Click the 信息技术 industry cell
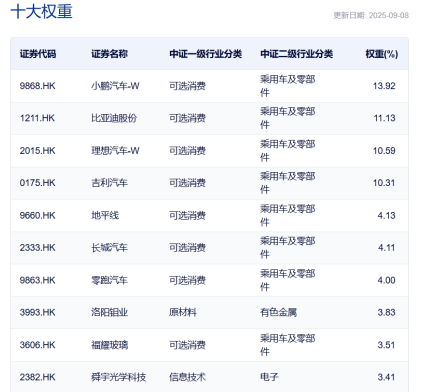 tap(187, 377)
